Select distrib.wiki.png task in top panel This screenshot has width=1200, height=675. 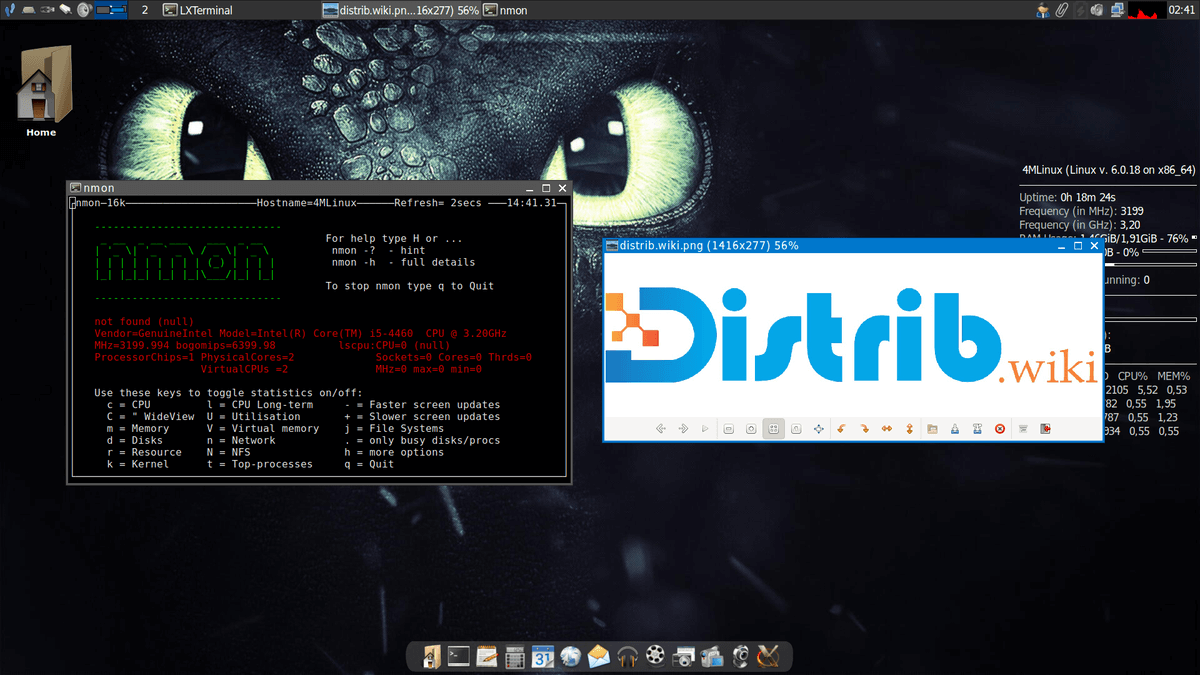(x=399, y=10)
